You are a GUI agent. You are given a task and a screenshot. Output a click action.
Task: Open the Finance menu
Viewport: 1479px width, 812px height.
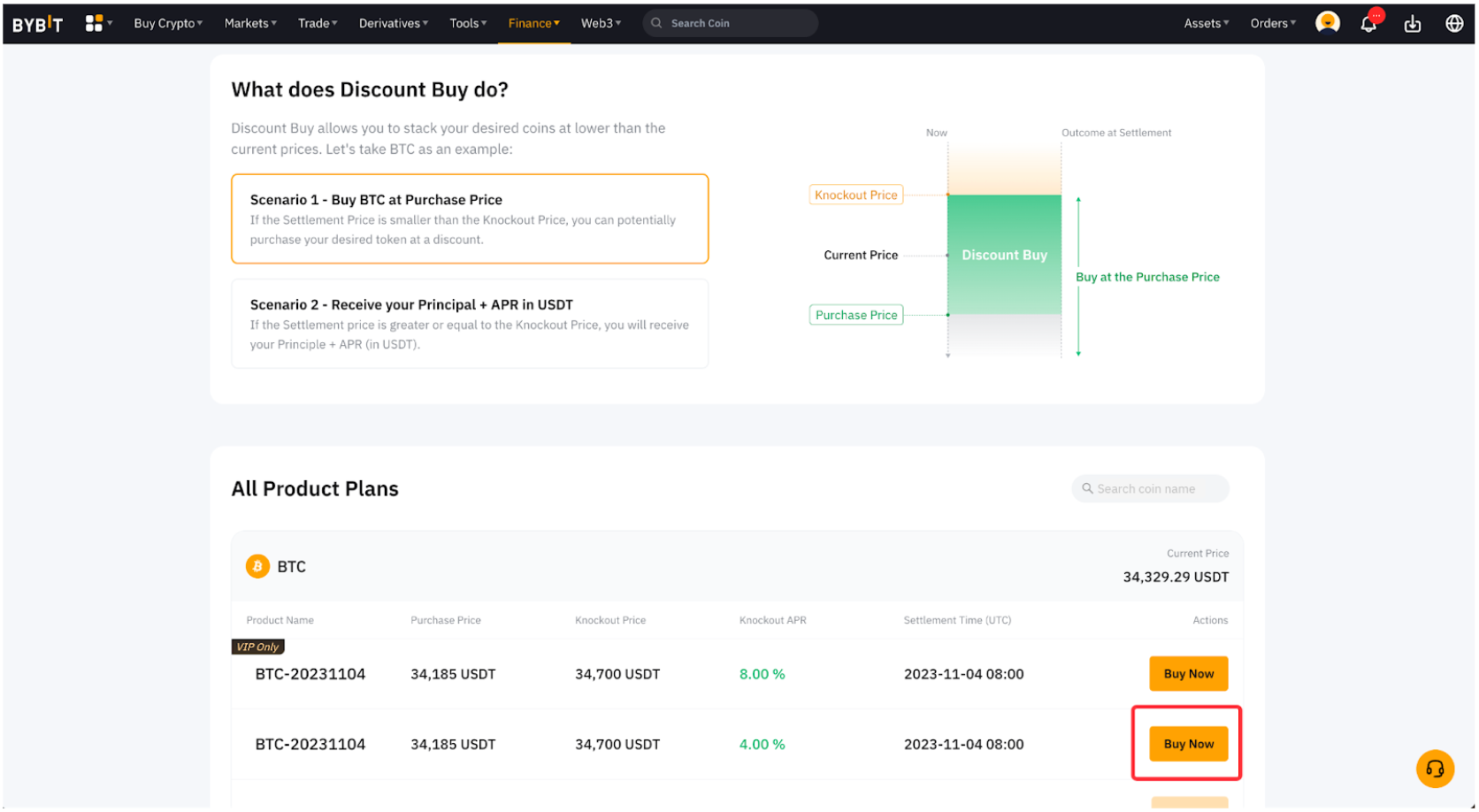click(x=533, y=24)
